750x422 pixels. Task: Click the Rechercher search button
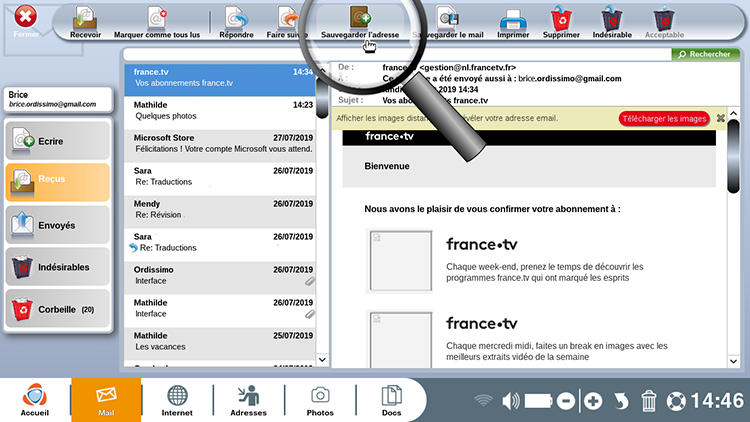(705, 54)
